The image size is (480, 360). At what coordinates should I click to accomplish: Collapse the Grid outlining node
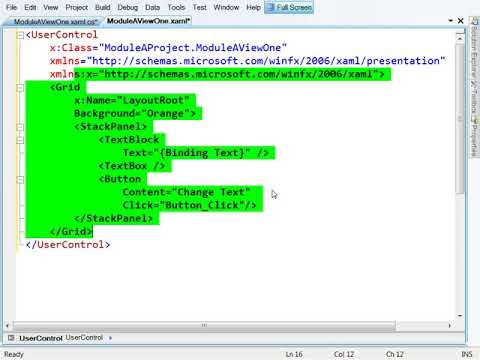(20, 88)
